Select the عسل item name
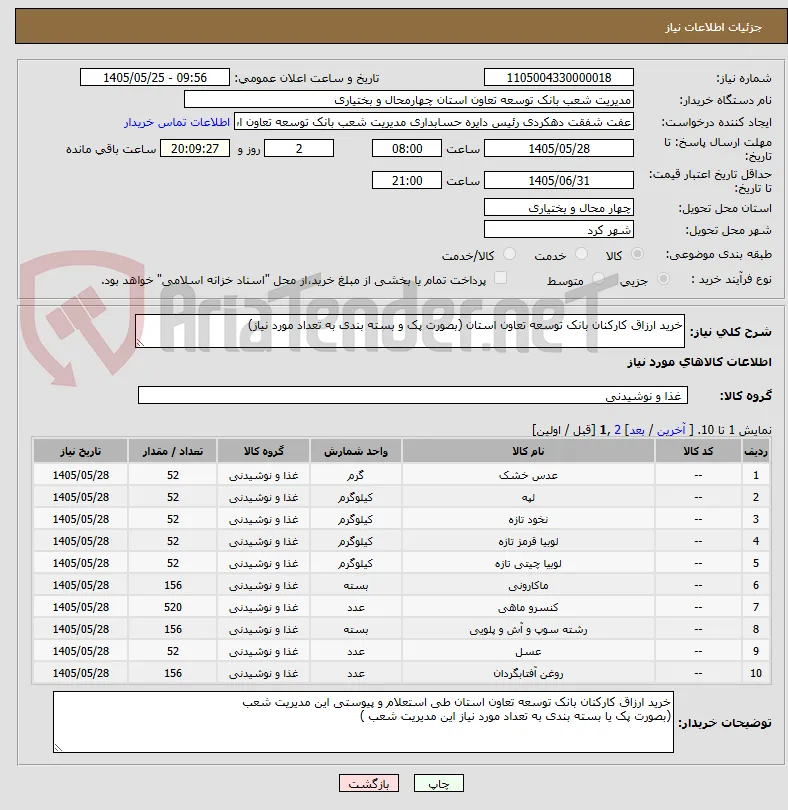 528,651
